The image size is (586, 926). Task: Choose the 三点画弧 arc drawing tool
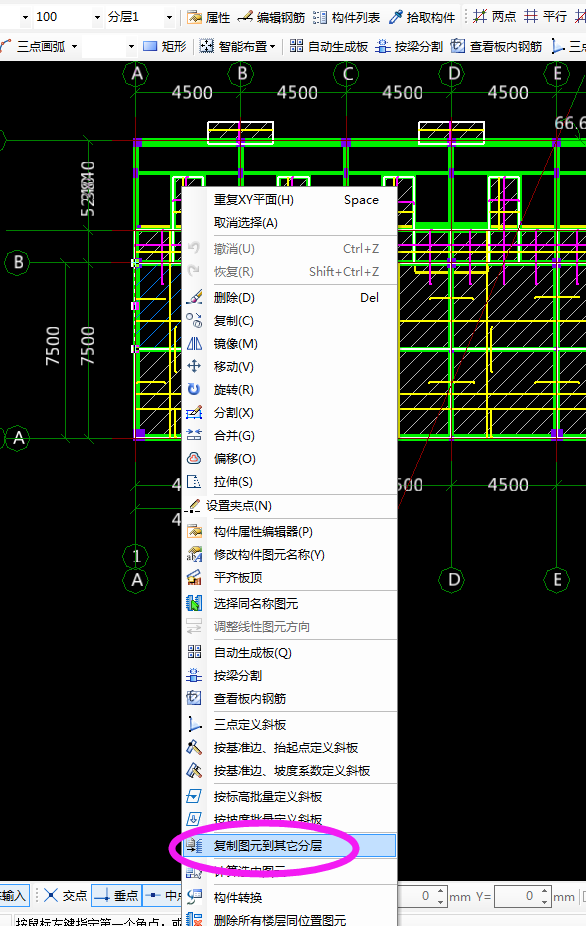pyautogui.click(x=34, y=46)
